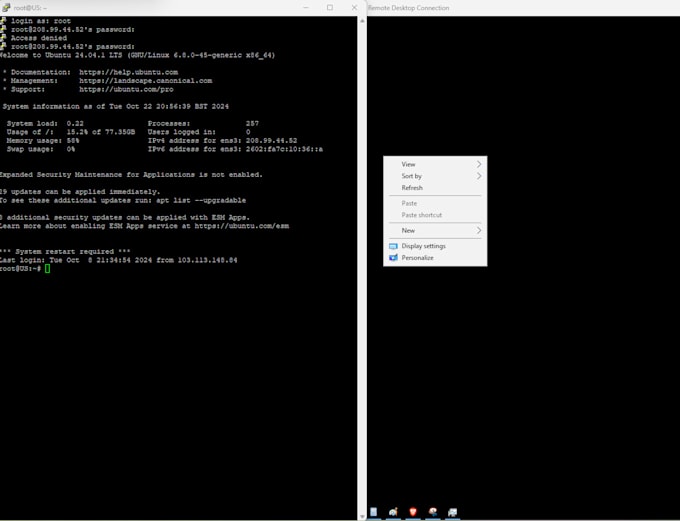The image size is (680, 521).
Task: Click the 'Swap usage: 0%' entry
Action: 41,149
